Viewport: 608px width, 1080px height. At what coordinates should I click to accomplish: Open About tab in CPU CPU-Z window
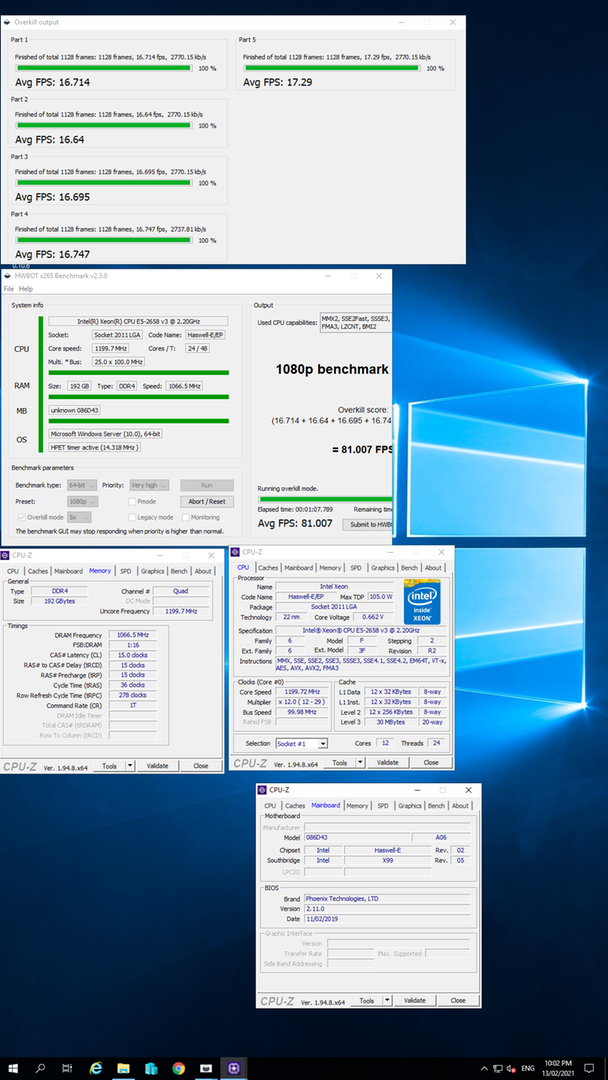(x=433, y=568)
